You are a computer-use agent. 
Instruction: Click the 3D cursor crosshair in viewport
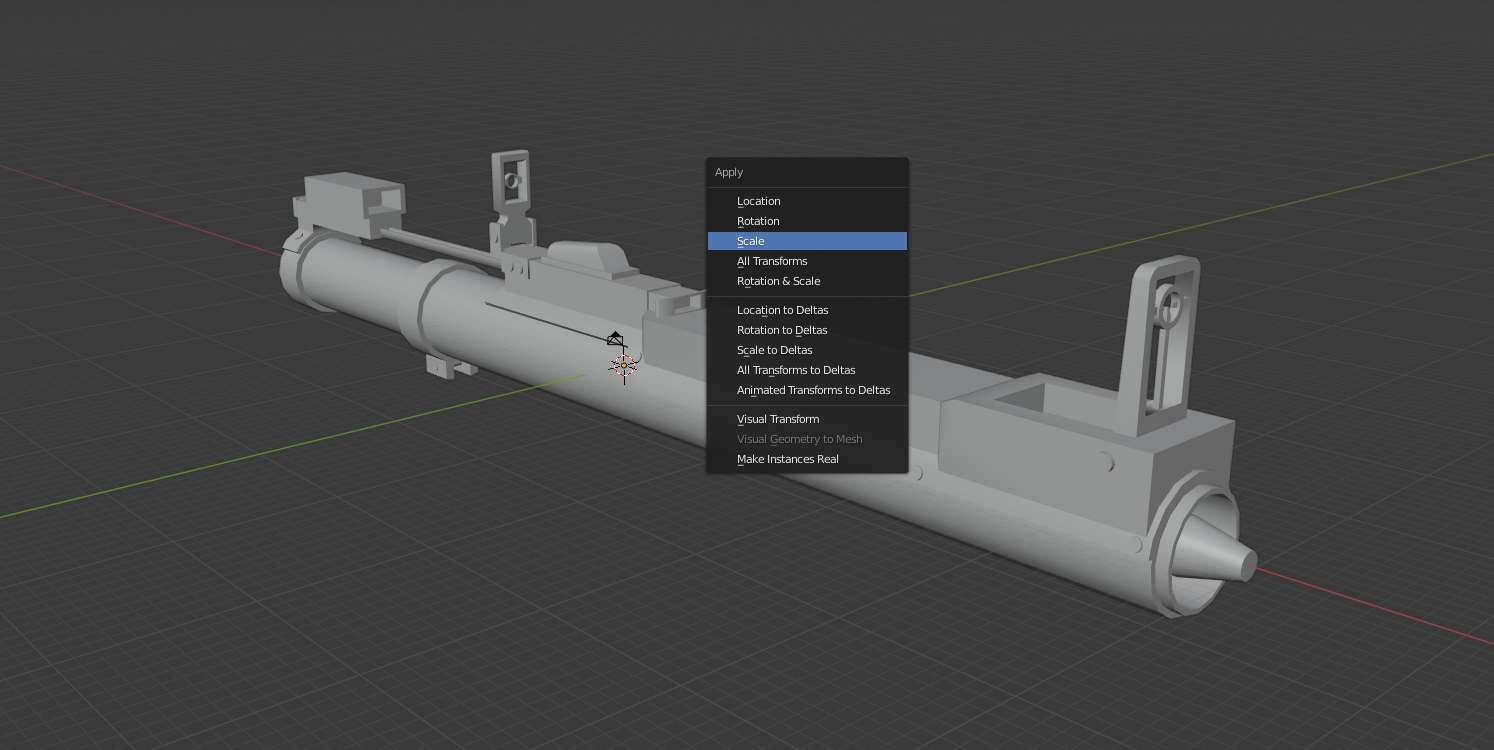624,366
